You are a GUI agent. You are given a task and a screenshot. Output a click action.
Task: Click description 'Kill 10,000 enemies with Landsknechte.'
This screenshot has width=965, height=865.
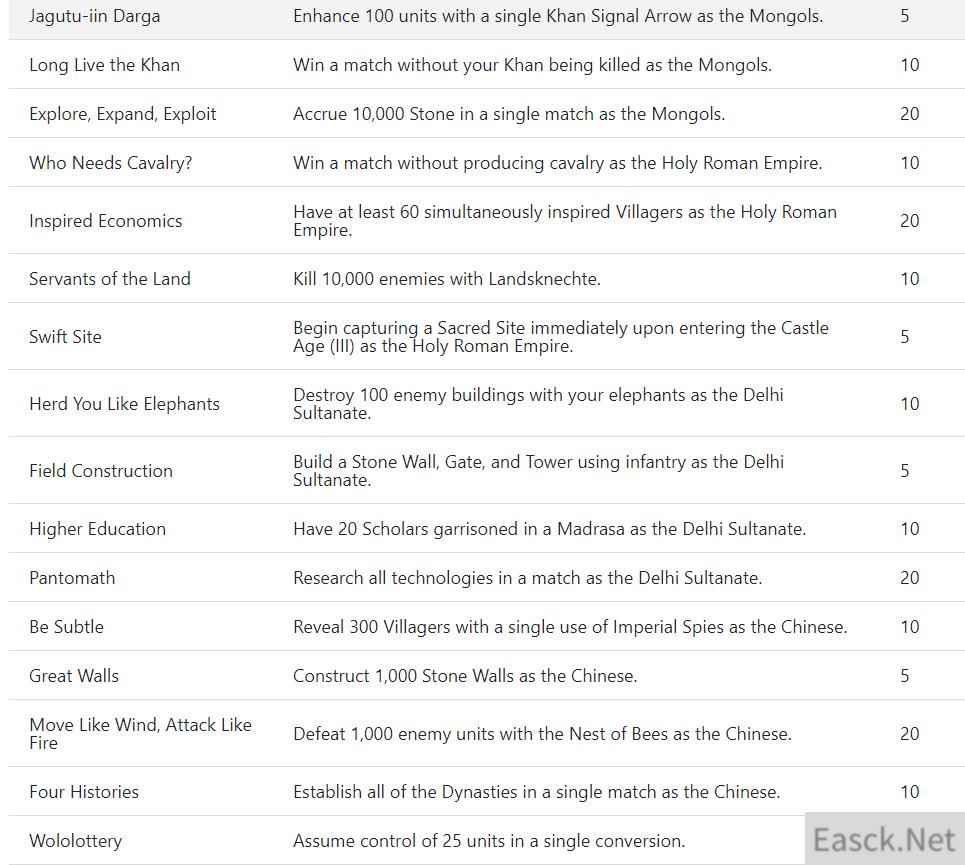pyautogui.click(x=447, y=279)
